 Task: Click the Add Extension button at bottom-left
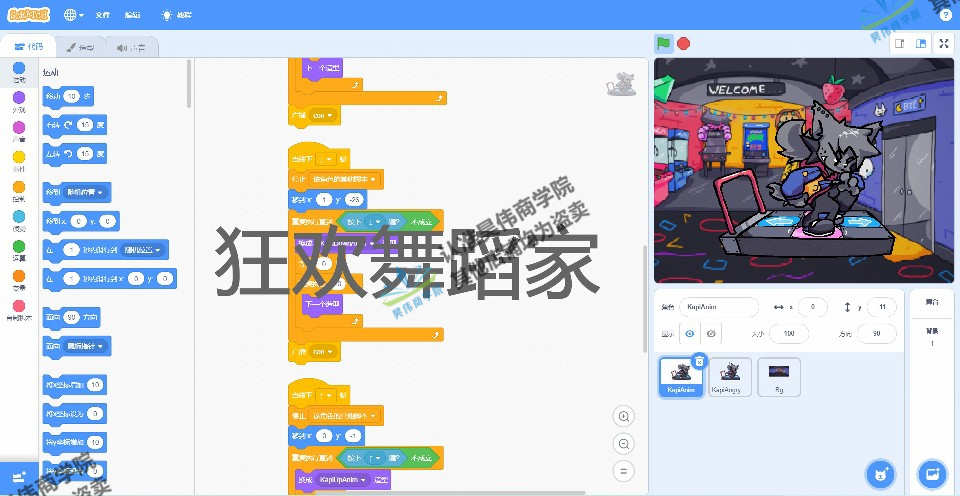click(x=19, y=476)
